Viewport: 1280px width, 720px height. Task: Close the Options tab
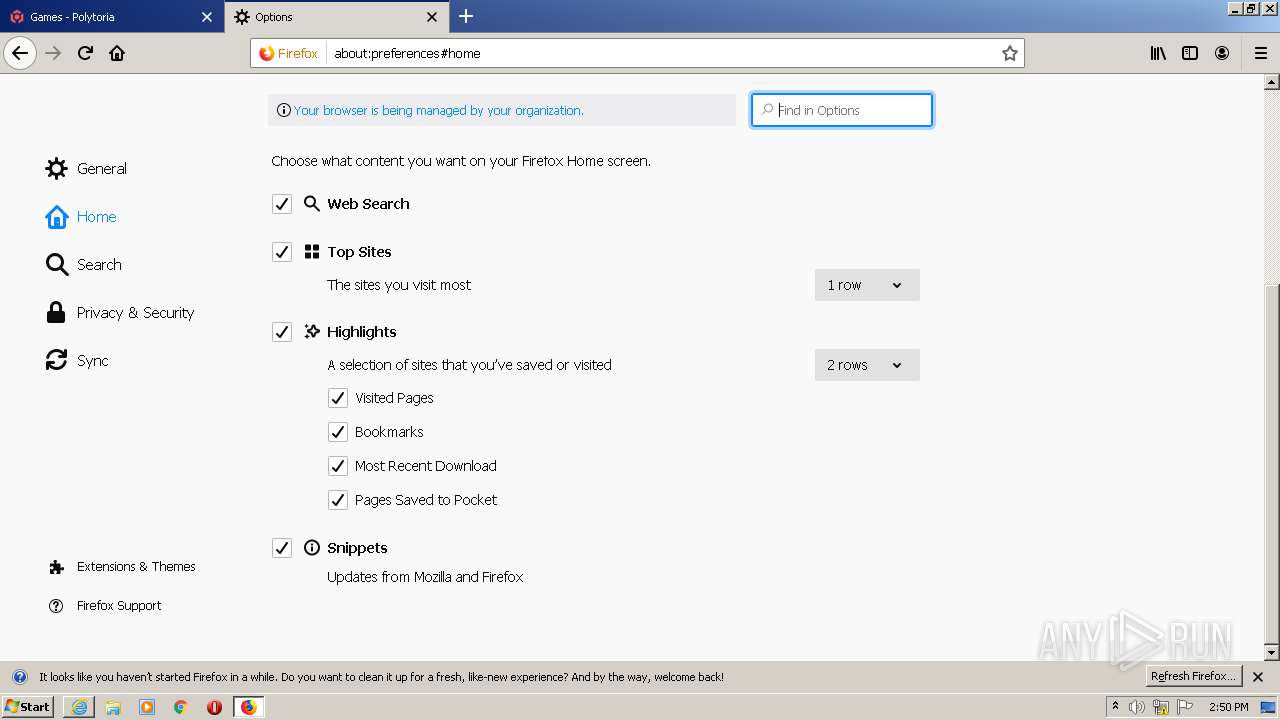click(x=432, y=17)
